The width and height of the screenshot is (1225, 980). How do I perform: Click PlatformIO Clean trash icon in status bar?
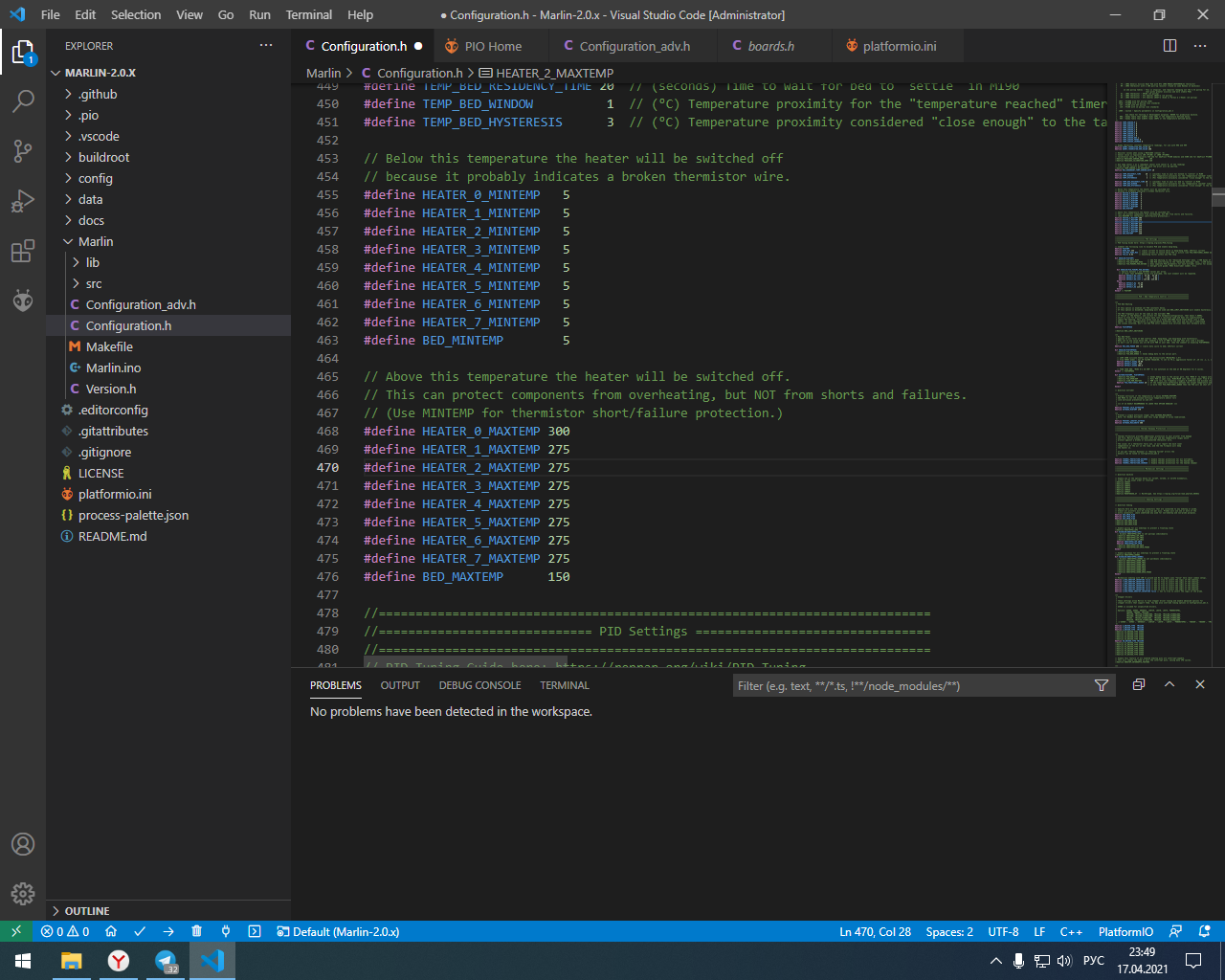(x=196, y=931)
